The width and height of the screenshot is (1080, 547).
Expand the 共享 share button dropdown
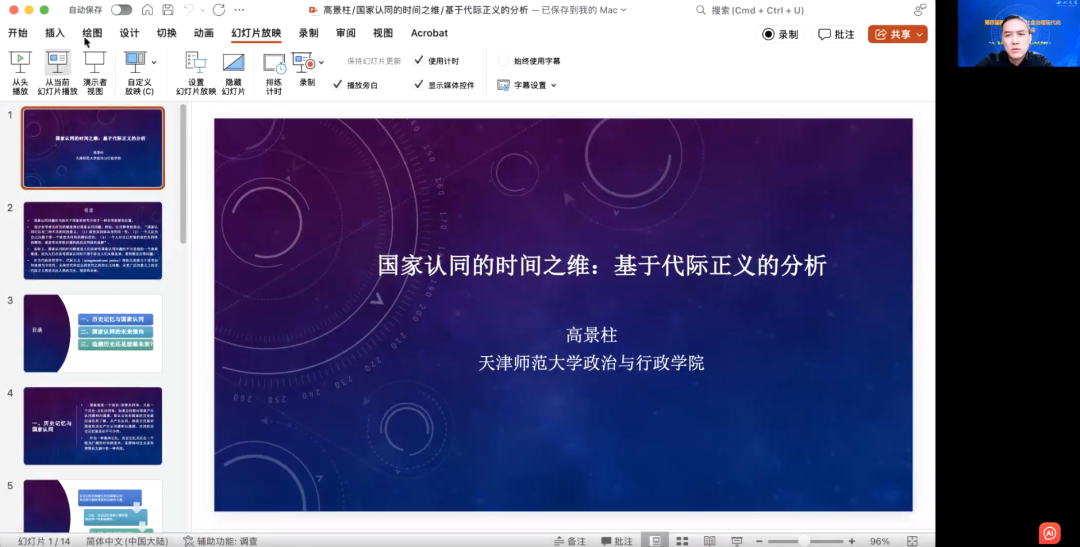coord(921,34)
